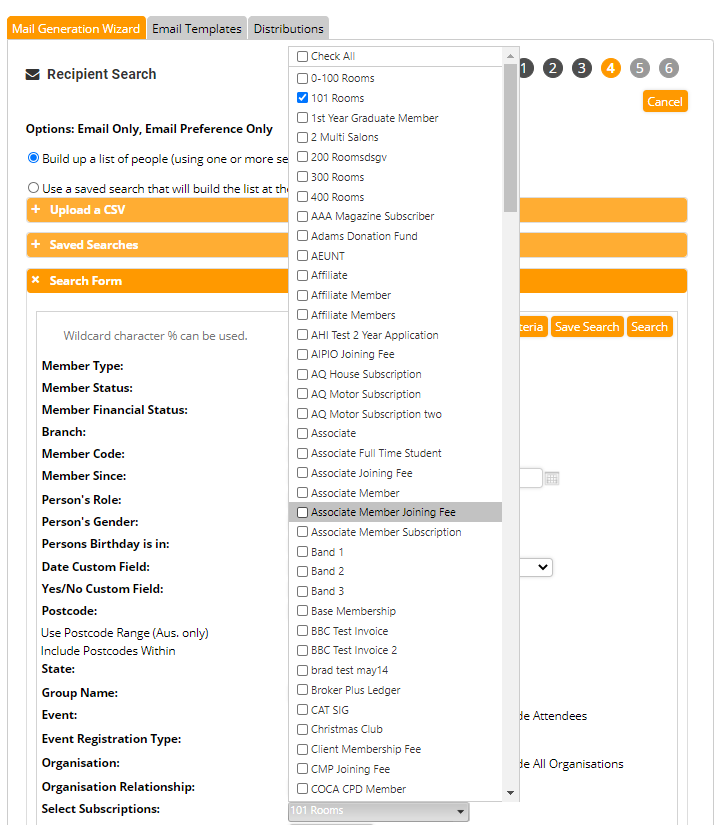Click the Save Search button
Viewport: 718px width, 825px height.
(x=587, y=327)
